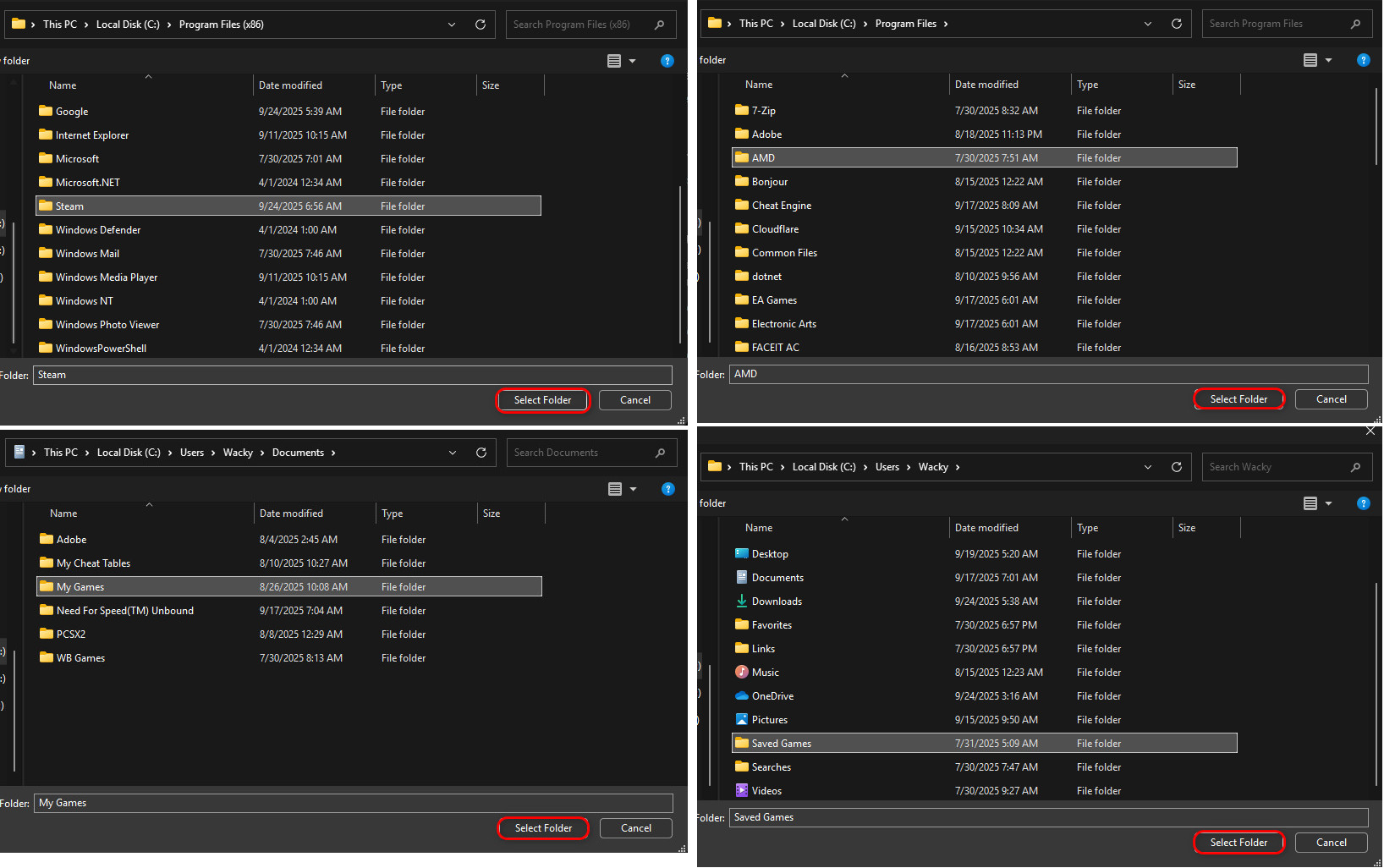This screenshot has height=868, width=1384.
Task: Refresh the Program Files (x86) location
Action: [x=481, y=25]
